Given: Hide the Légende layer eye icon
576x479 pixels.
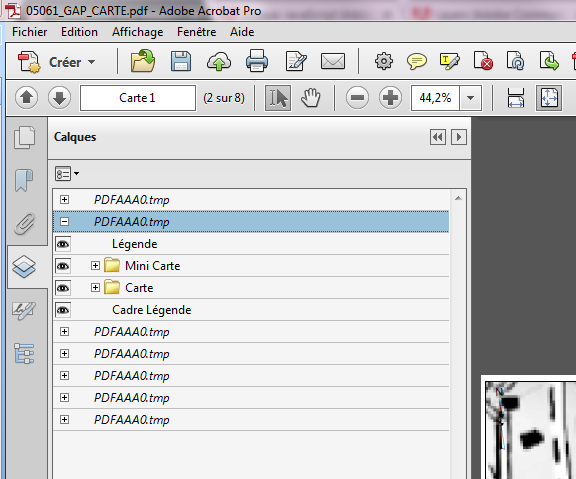Looking at the screenshot, I should [x=63, y=244].
